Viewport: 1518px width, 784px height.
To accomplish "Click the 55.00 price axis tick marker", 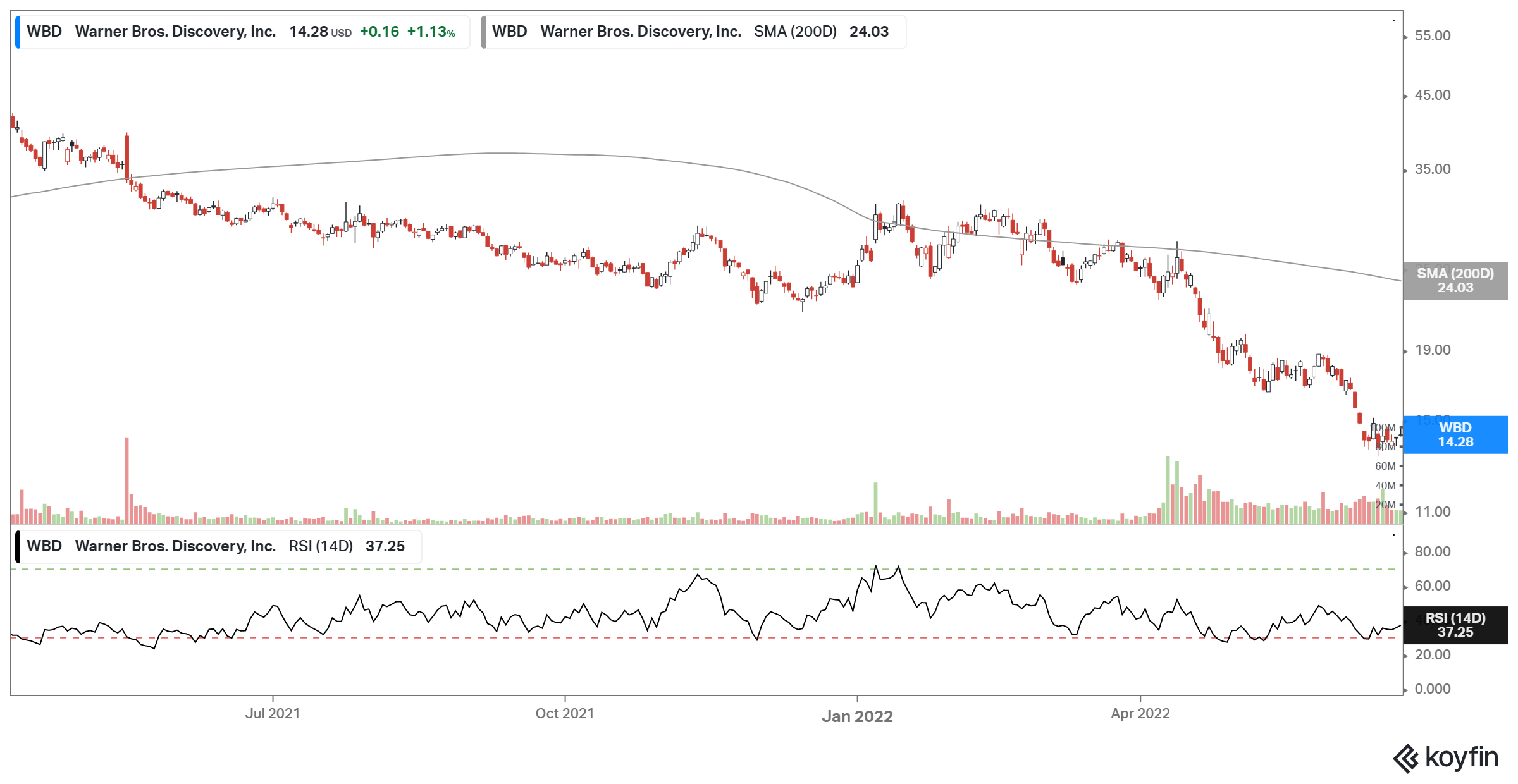I will (1406, 37).
